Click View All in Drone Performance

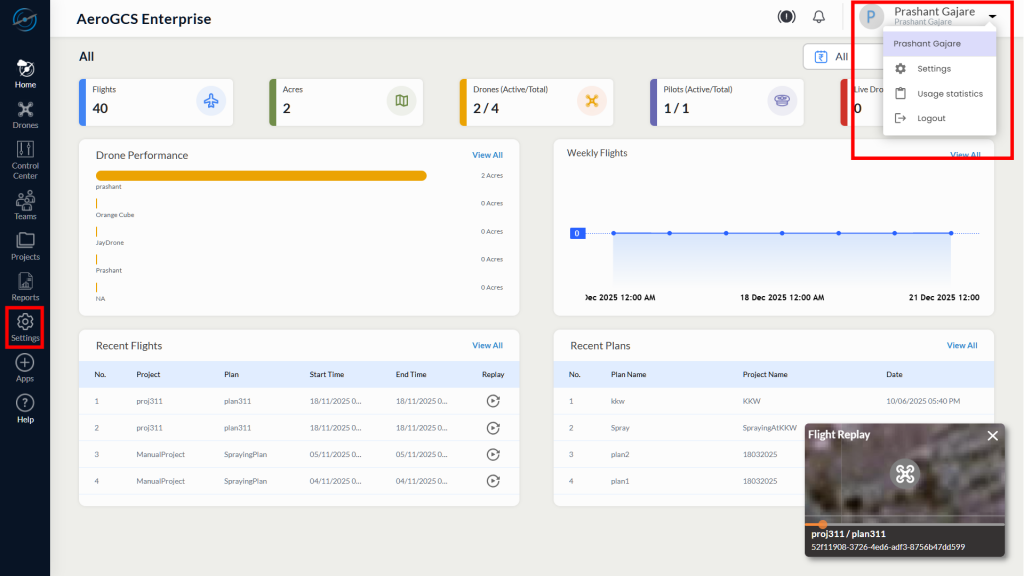pos(487,155)
